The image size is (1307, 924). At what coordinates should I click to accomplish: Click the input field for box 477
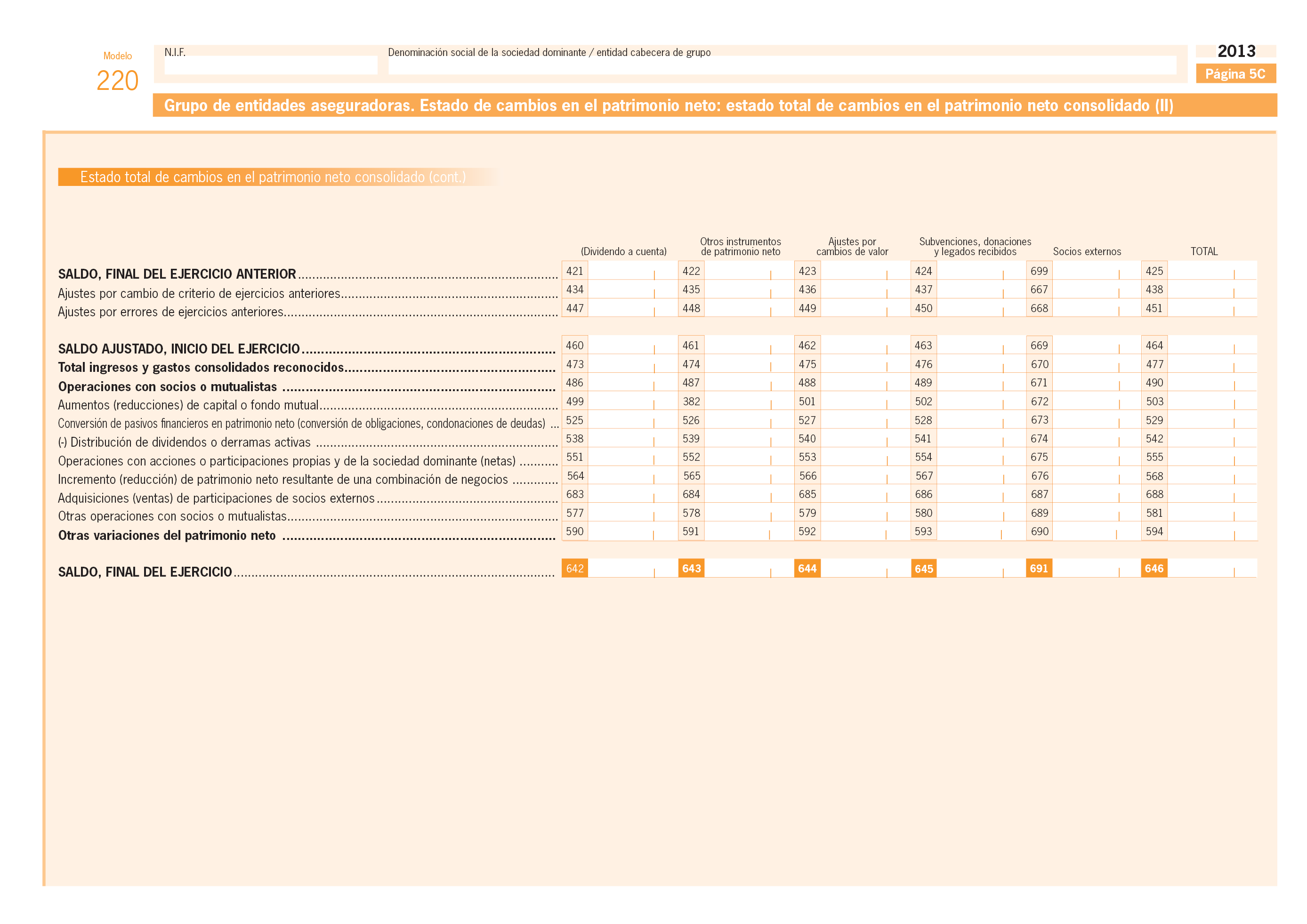point(1212,364)
